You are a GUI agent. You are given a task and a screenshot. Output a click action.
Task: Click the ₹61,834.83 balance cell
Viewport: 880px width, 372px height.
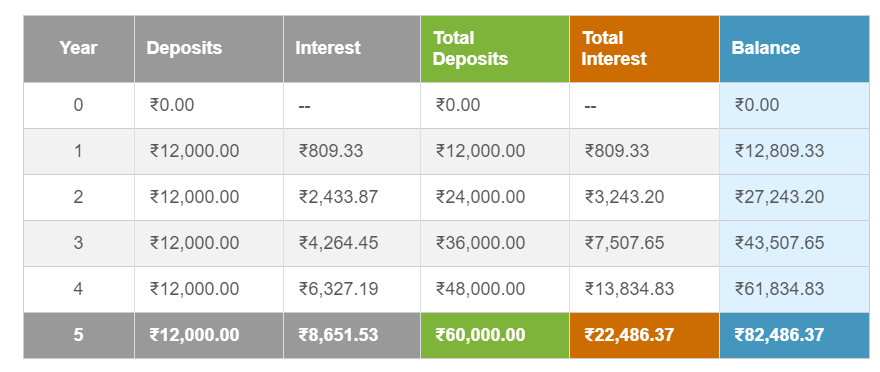(794, 290)
